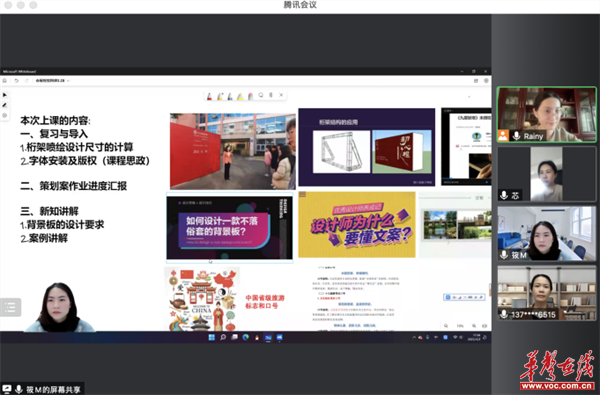Toggle microphone icon for 筱M tile
Viewport: 600px width, 395px height.
click(x=504, y=255)
